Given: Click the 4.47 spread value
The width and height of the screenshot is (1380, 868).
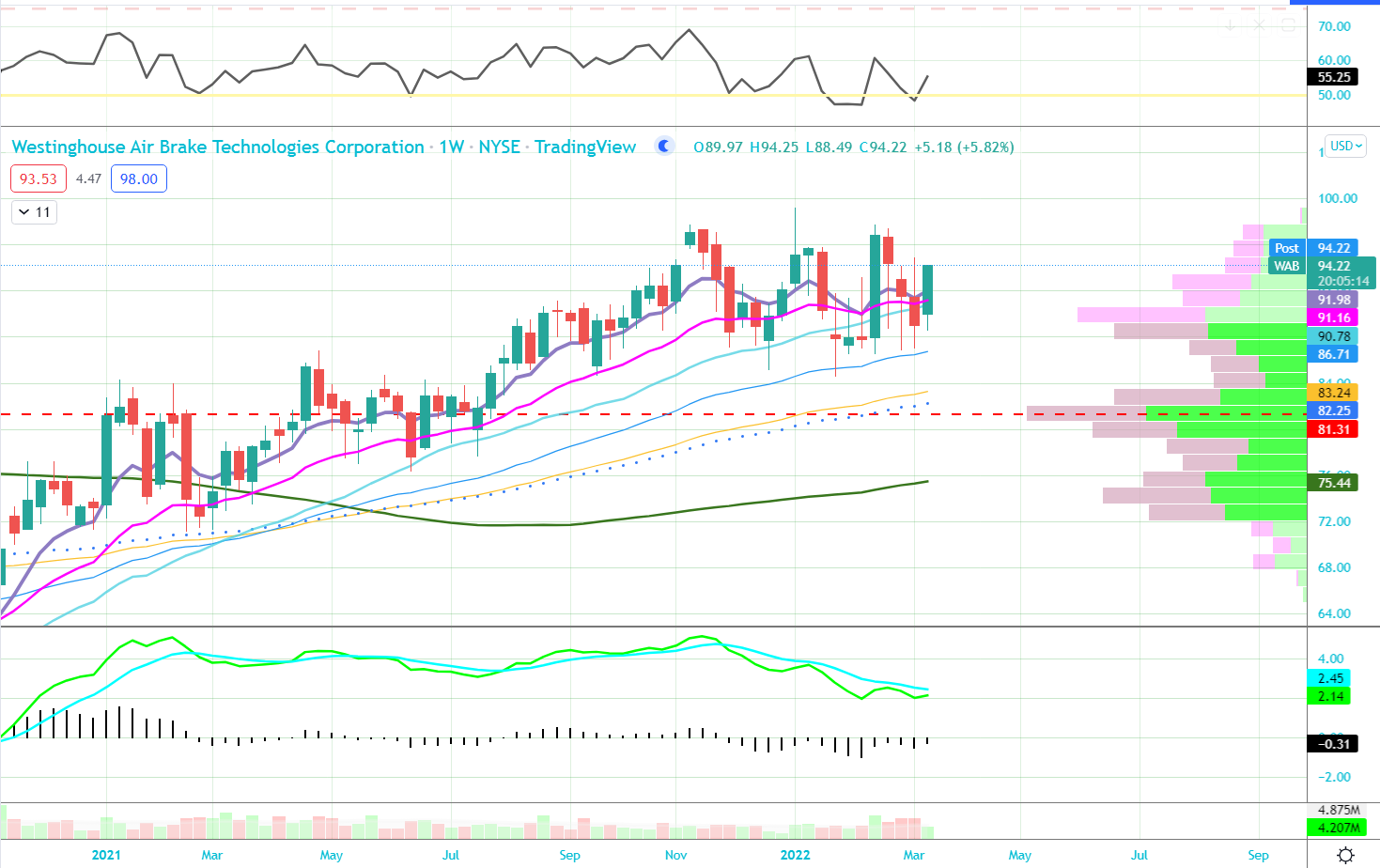Looking at the screenshot, I should coord(88,178).
